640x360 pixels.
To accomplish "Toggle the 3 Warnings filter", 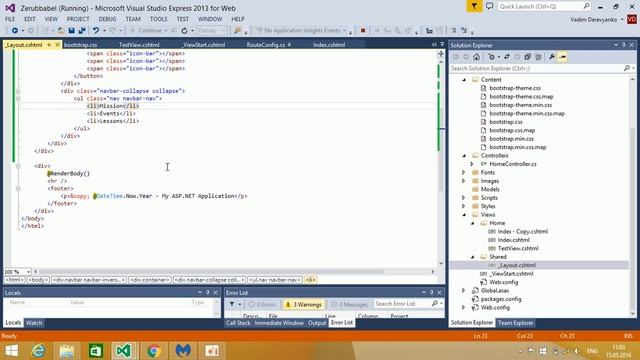I will (x=303, y=304).
